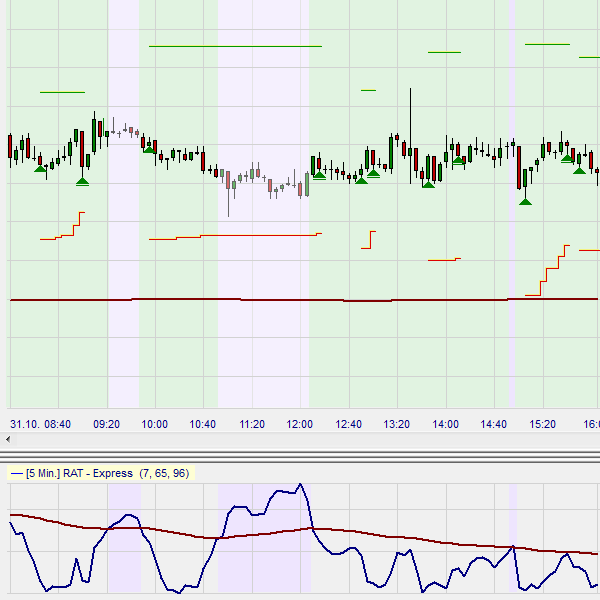Click the 10:00 time axis label

click(x=155, y=424)
